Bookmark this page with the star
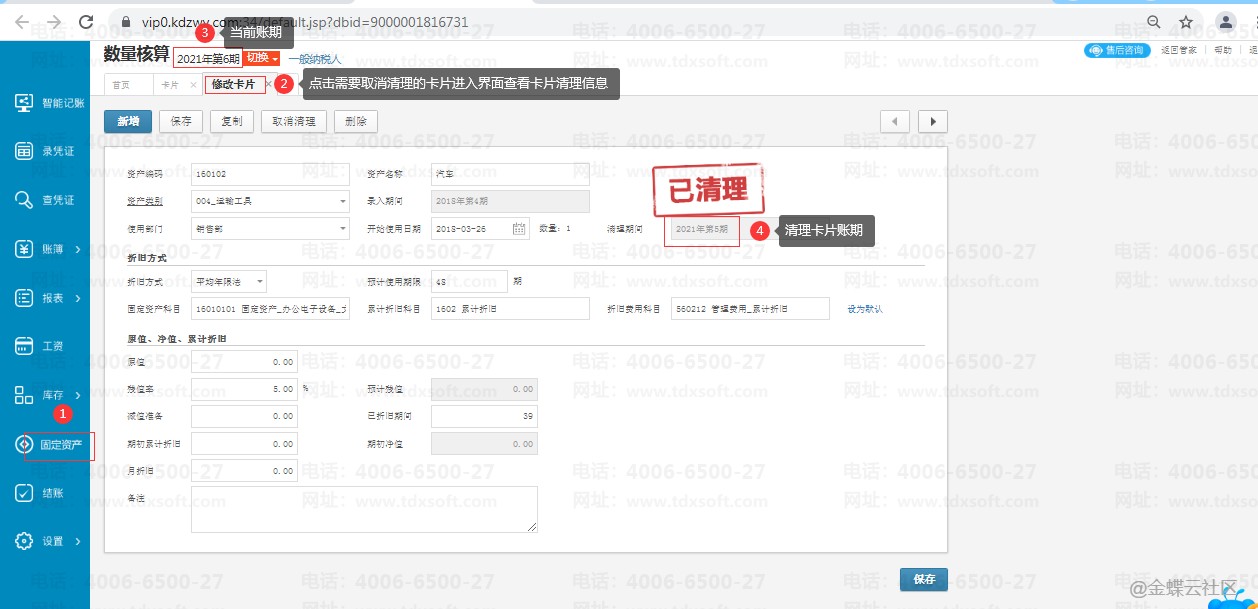Screen dimensions: 1258x609 [x=1186, y=21]
